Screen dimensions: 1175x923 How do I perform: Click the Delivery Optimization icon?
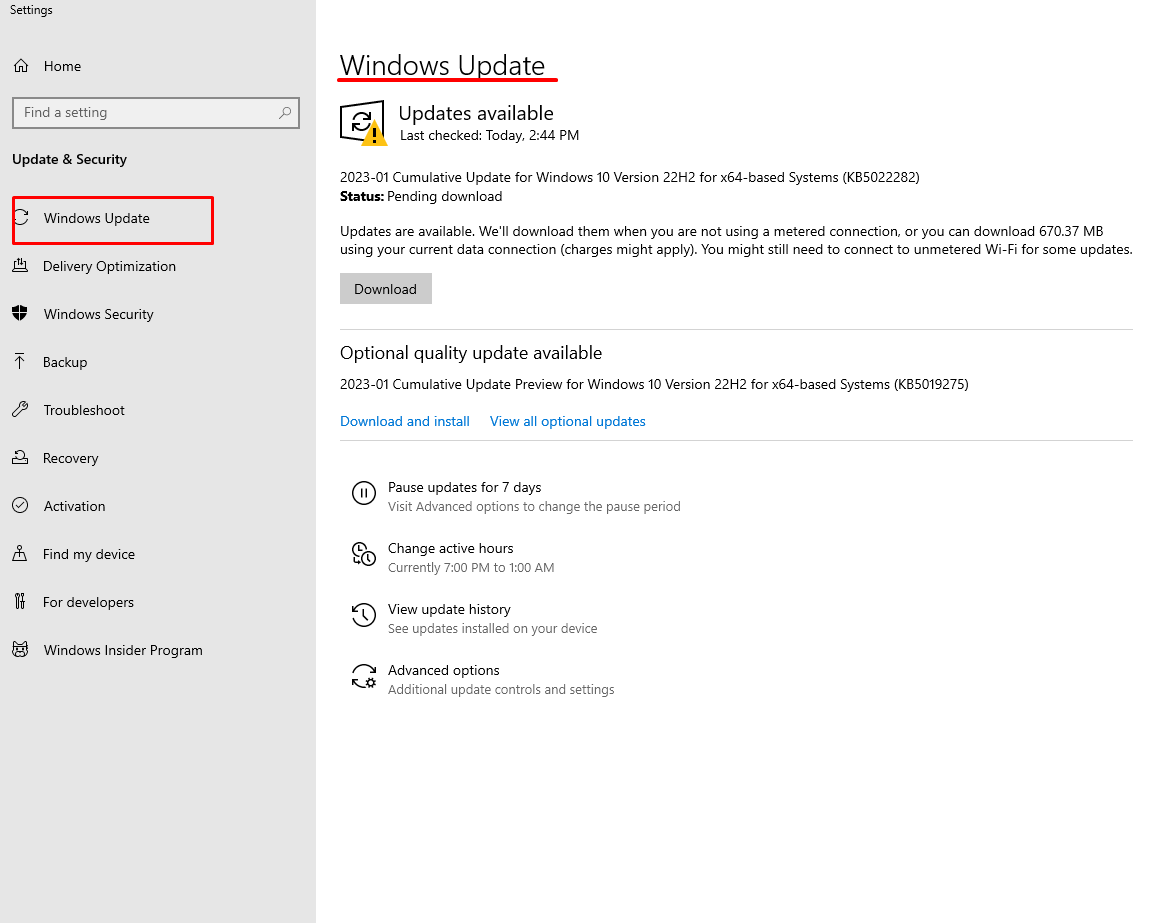[x=20, y=265]
